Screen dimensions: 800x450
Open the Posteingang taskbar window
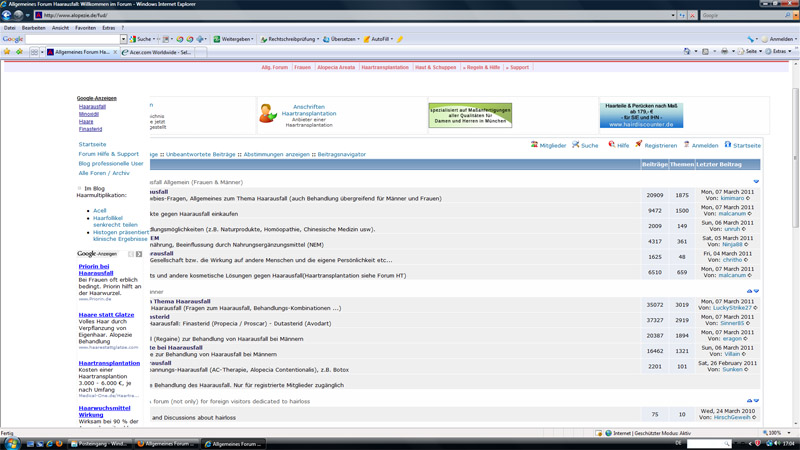click(x=98, y=444)
